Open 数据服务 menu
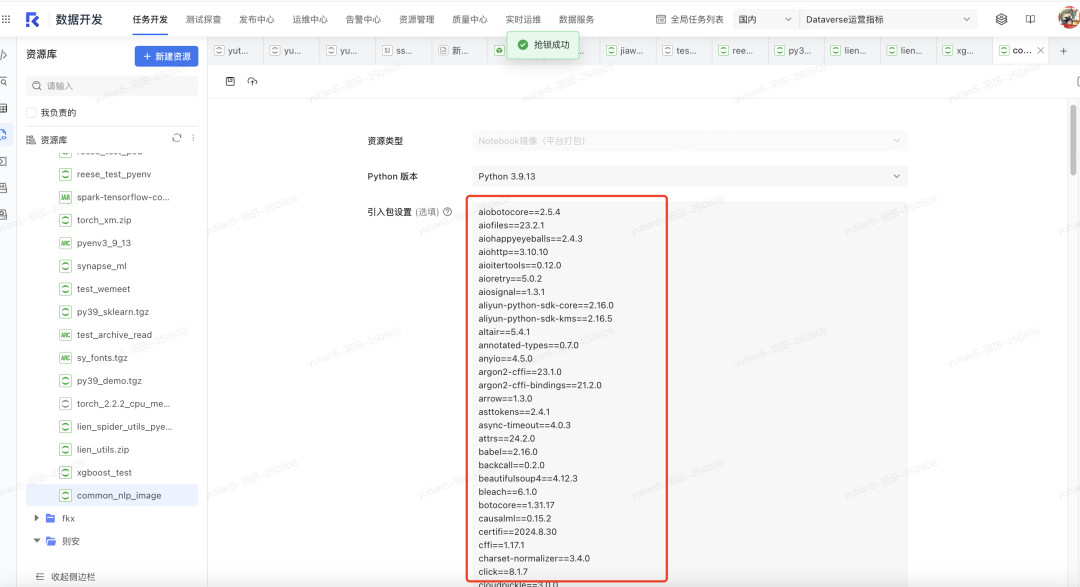Screen dimensions: 1080x587 (x=577, y=19)
